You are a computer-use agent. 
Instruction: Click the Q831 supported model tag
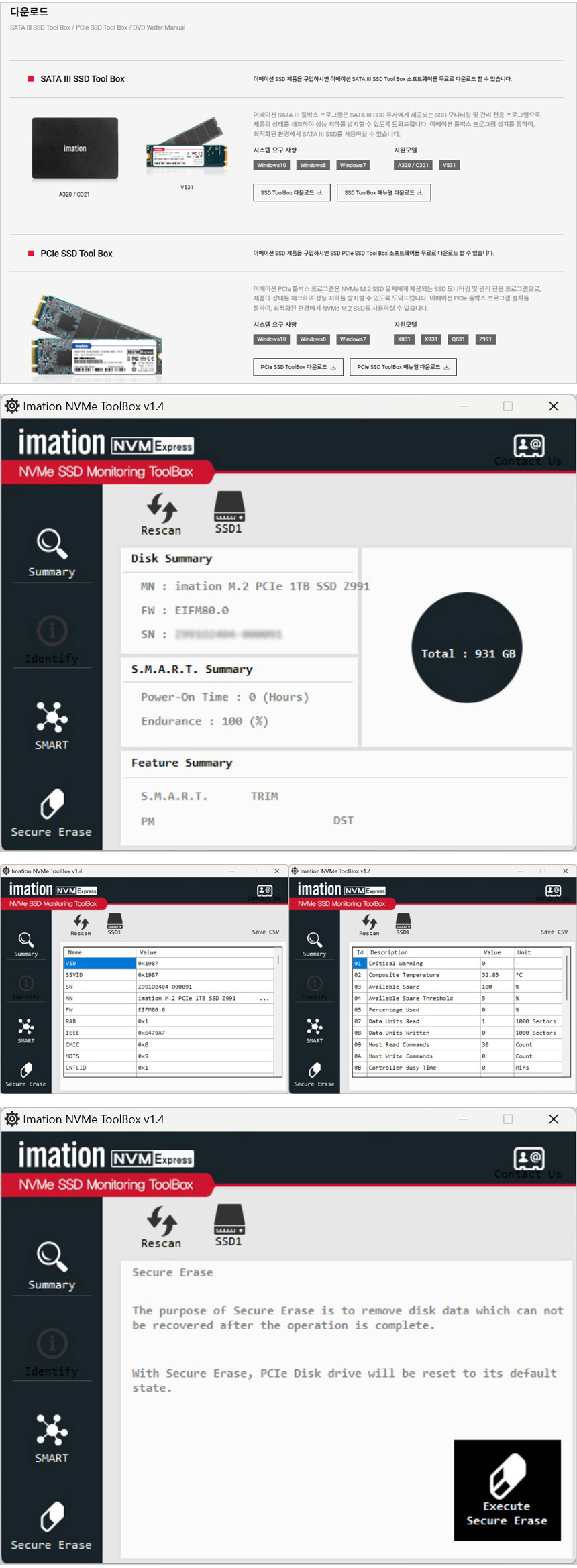[458, 339]
